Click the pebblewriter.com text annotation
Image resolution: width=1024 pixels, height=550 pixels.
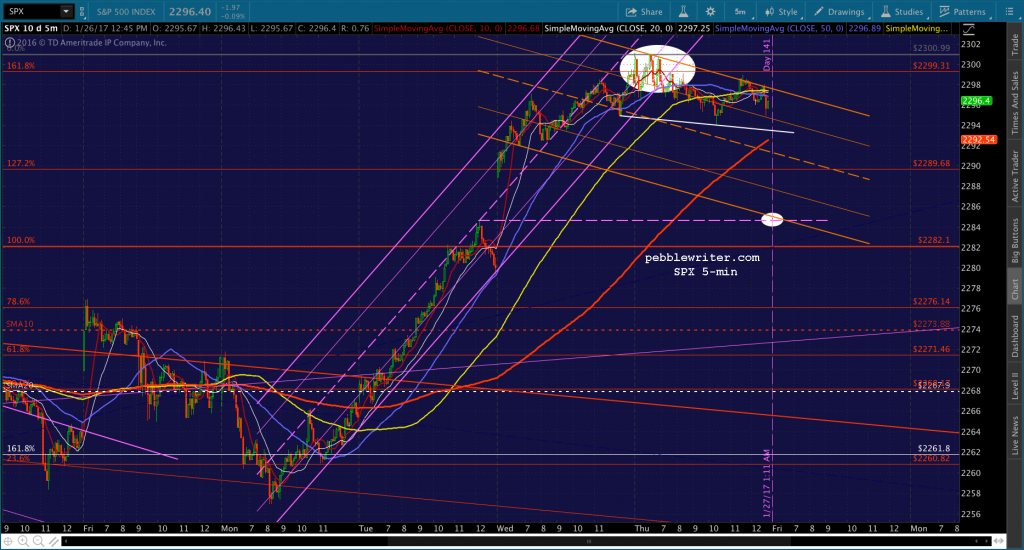pos(702,257)
